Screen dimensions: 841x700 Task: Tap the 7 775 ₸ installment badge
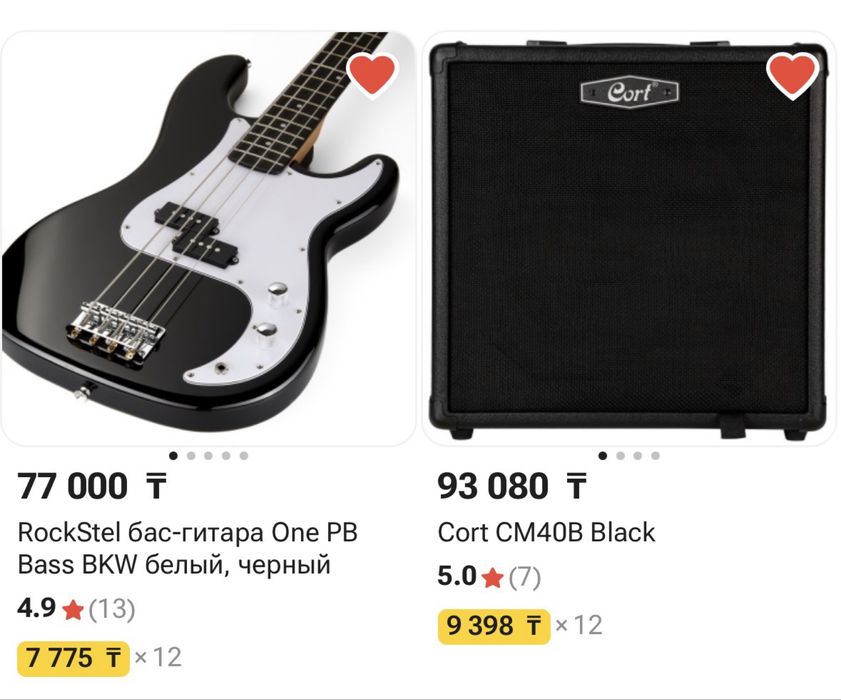(x=74, y=657)
